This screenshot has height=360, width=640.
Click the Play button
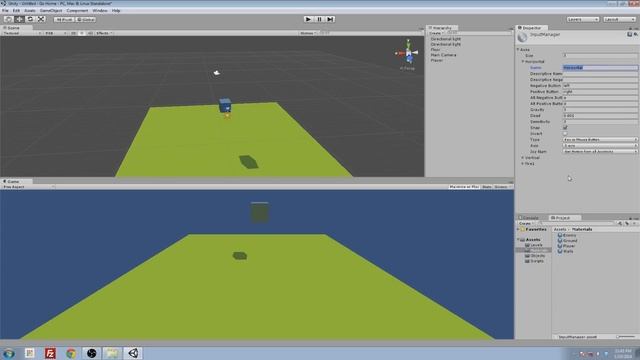[x=308, y=19]
